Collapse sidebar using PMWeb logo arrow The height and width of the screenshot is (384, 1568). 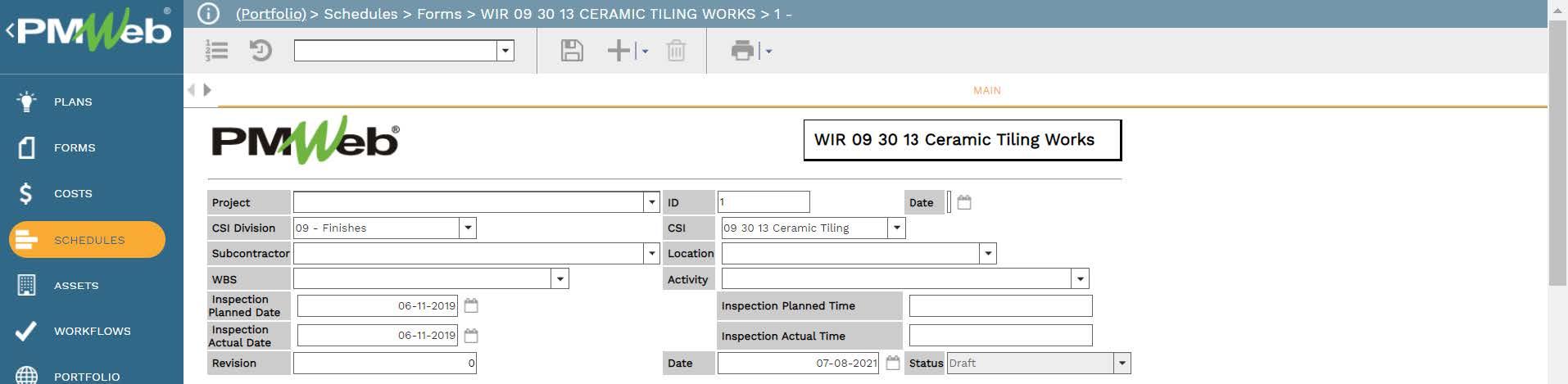click(x=10, y=31)
